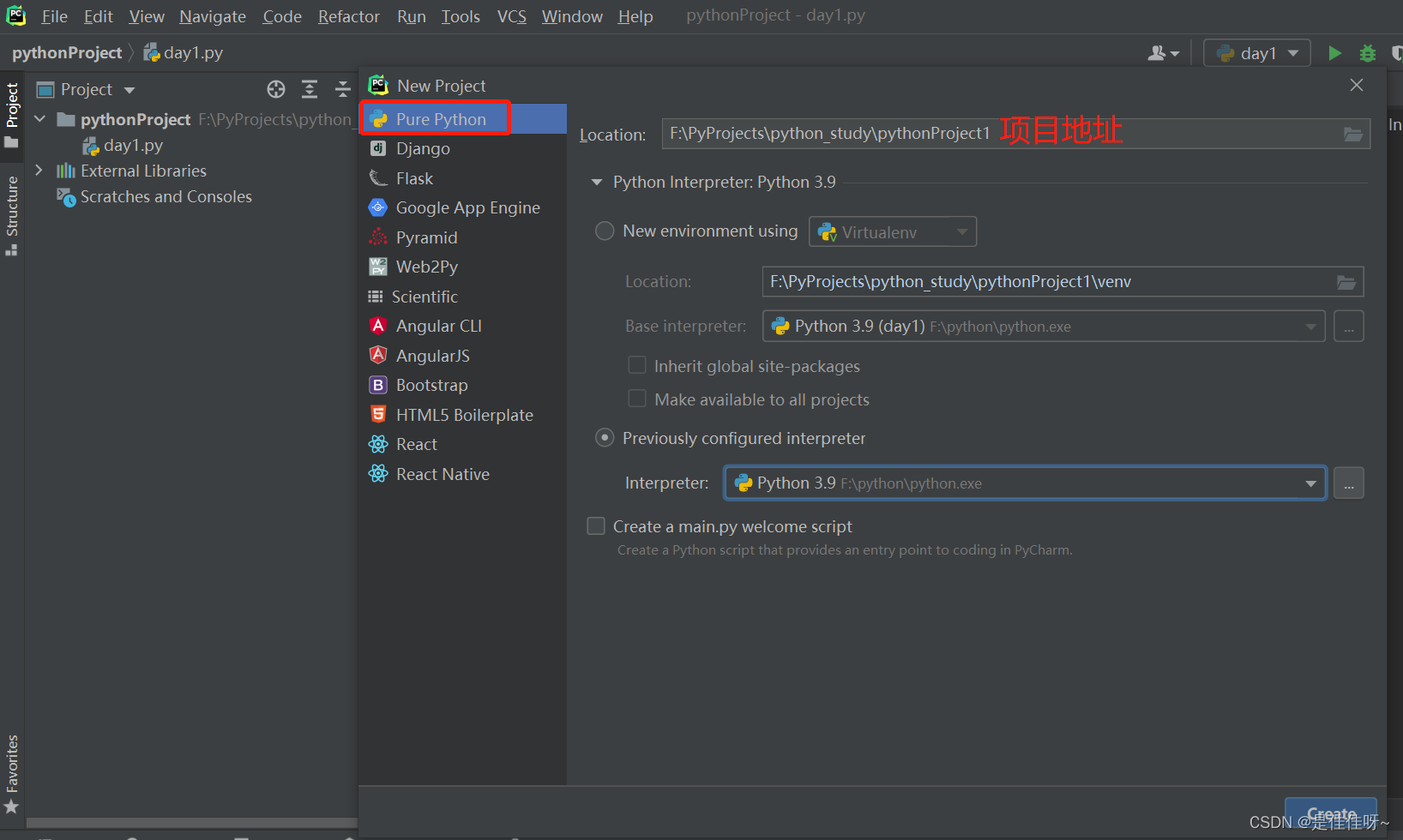Image resolution: width=1403 pixels, height=840 pixels.
Task: Select React Native project type
Action: pos(463,474)
